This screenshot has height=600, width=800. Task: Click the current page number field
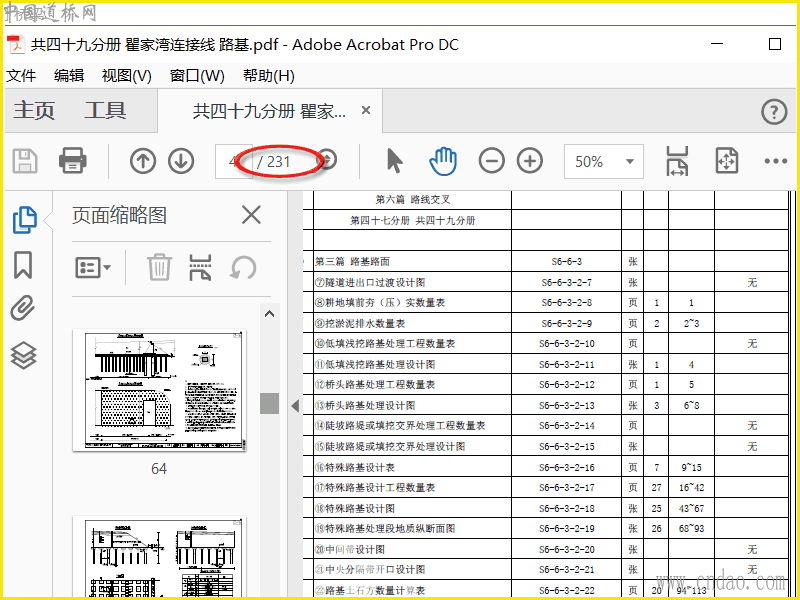click(x=233, y=162)
